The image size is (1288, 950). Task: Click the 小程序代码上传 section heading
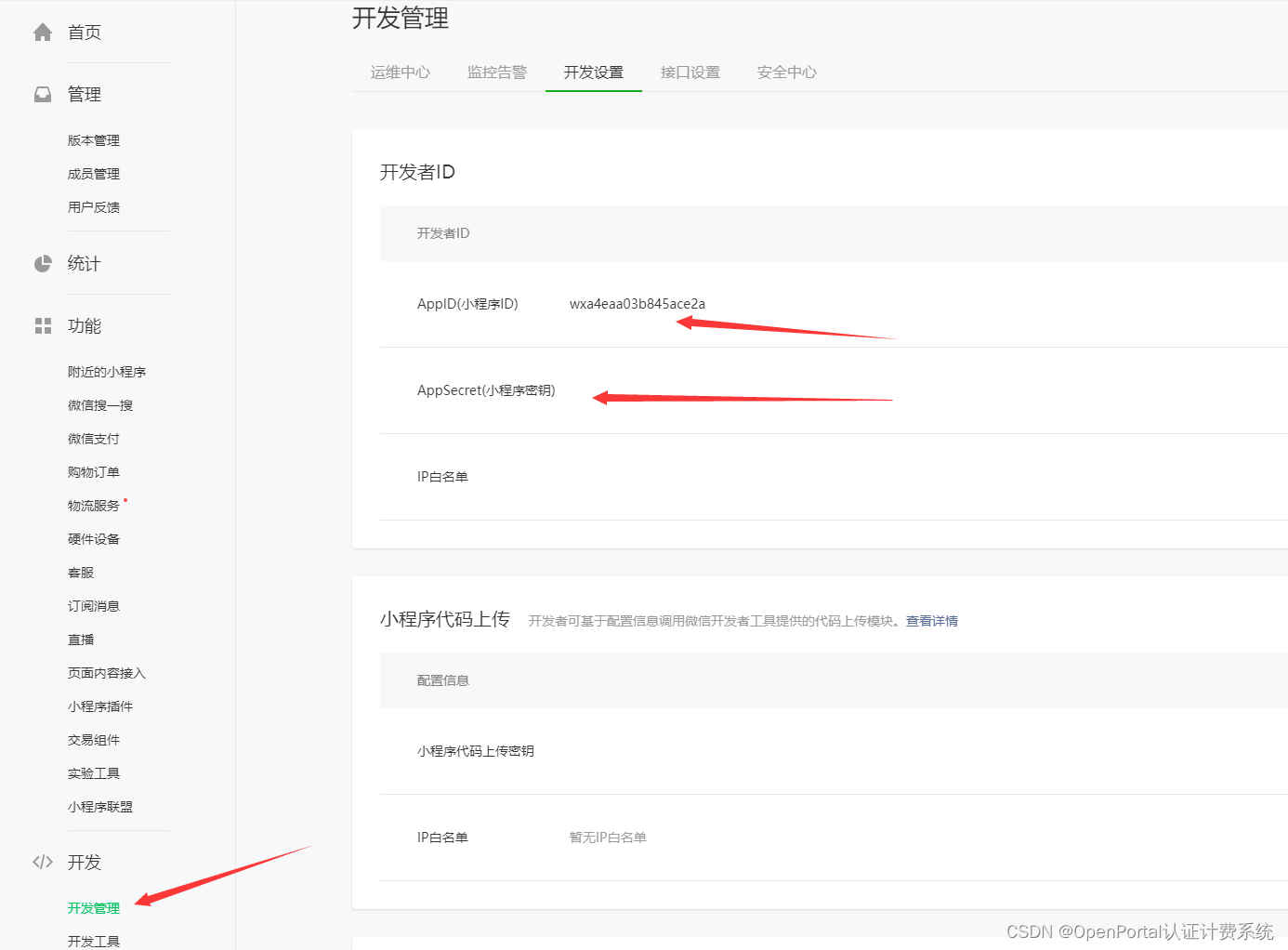445,619
